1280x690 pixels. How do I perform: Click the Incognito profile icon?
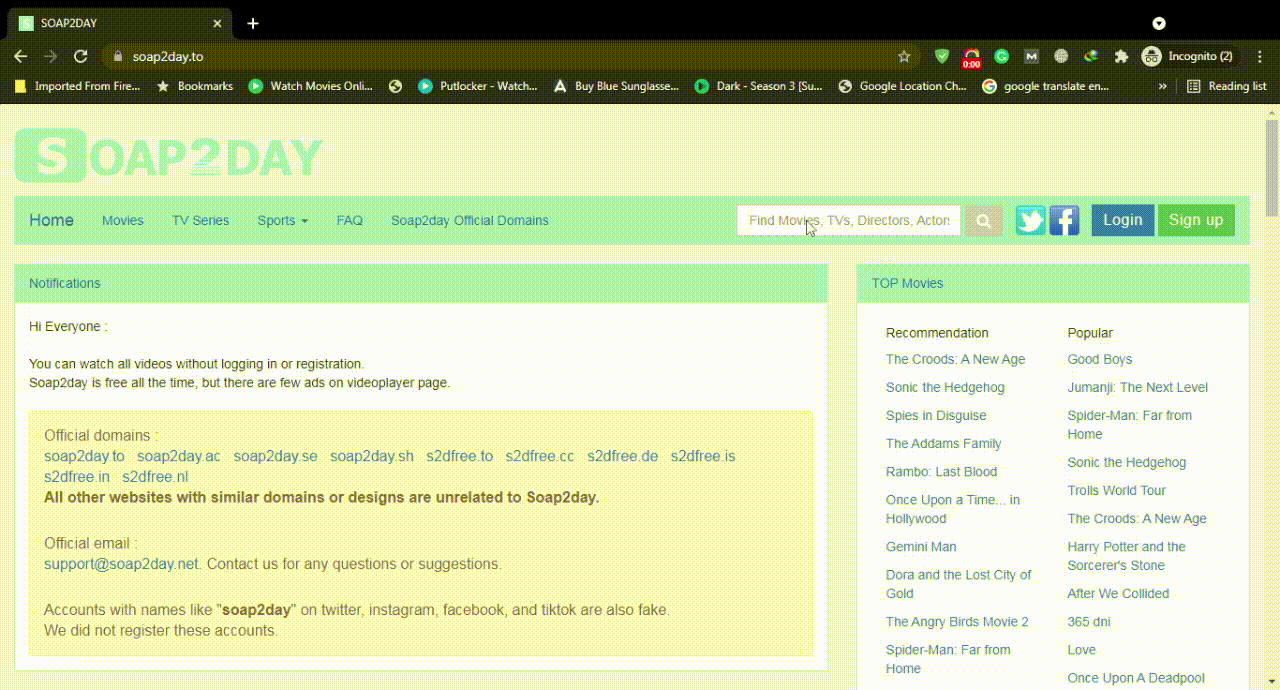point(1189,56)
